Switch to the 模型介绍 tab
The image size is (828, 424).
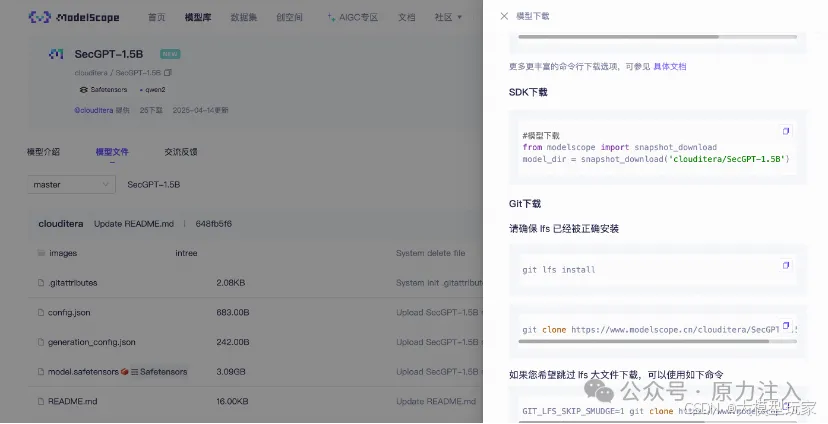43,152
